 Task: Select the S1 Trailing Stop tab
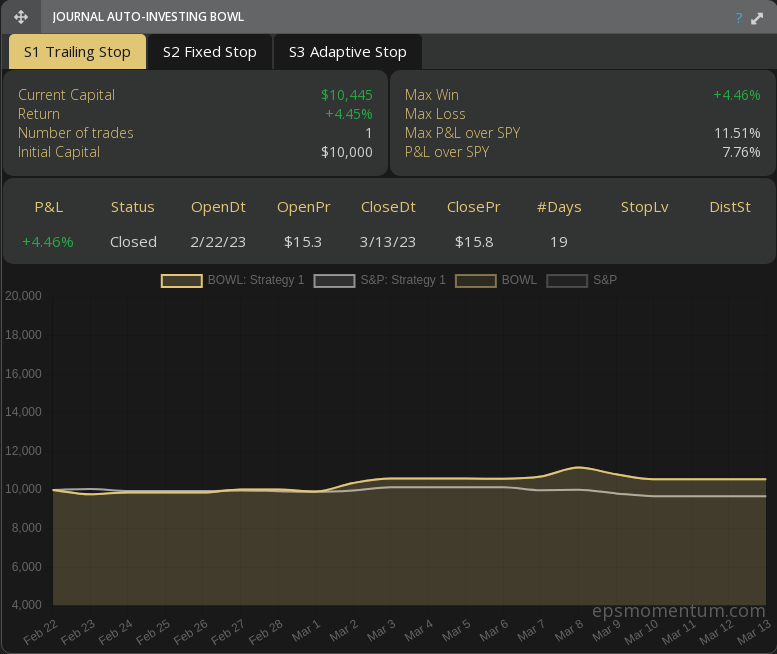click(x=77, y=52)
